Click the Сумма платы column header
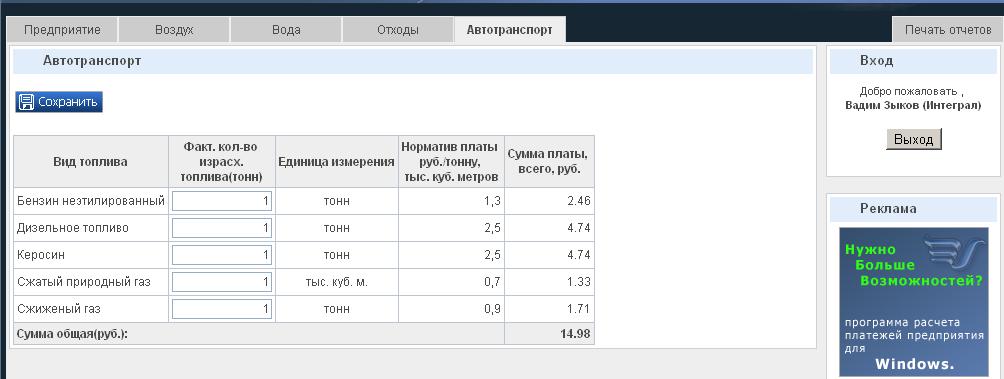 (549, 161)
